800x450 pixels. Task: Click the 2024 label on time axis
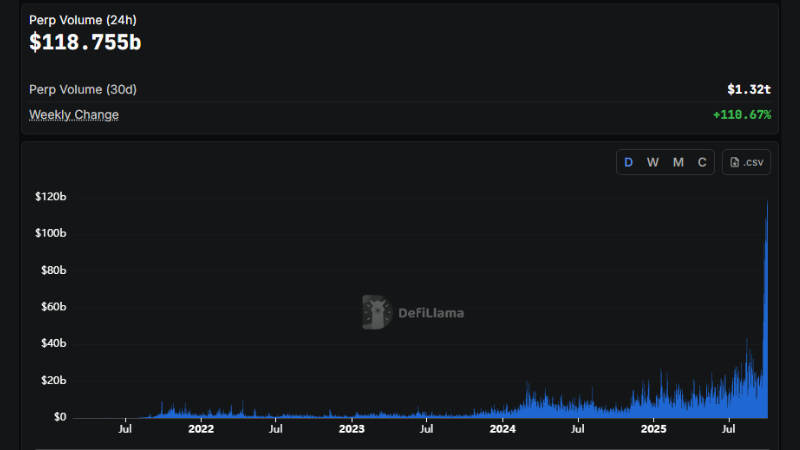pyautogui.click(x=502, y=429)
